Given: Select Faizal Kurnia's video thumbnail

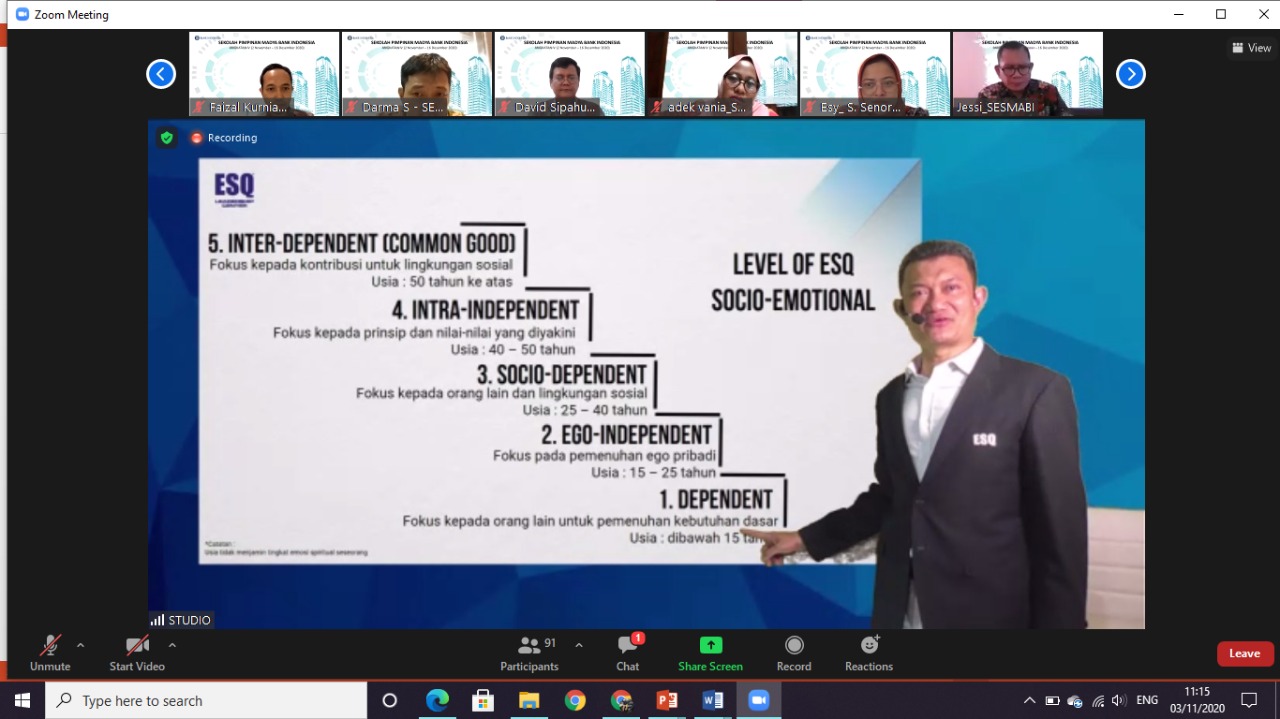Looking at the screenshot, I should click(264, 74).
